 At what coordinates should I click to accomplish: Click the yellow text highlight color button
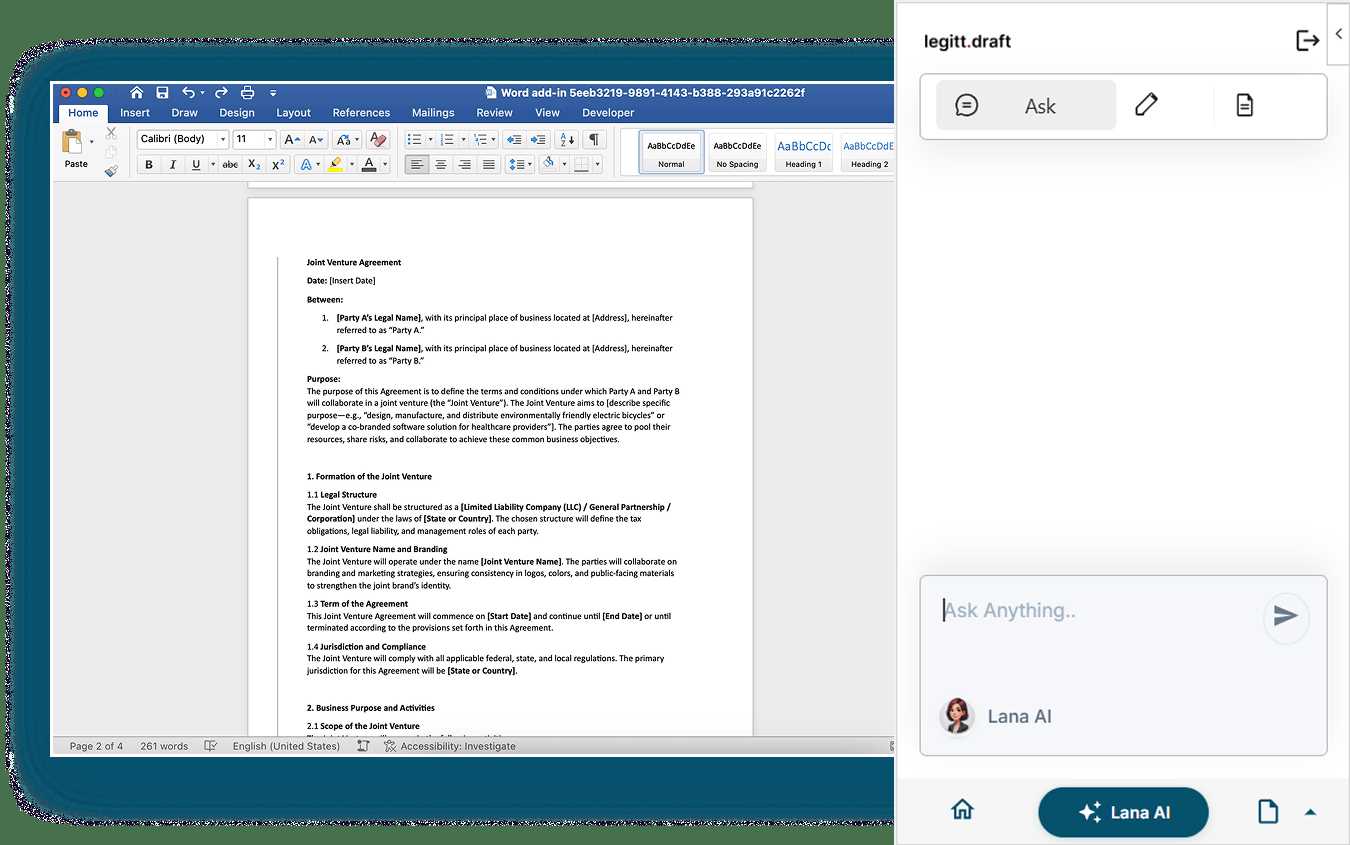coord(335,164)
